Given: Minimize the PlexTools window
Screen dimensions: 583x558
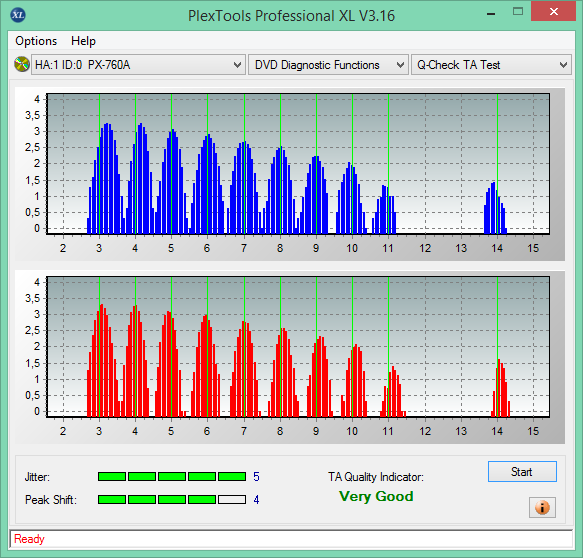Looking at the screenshot, I should [491, 13].
